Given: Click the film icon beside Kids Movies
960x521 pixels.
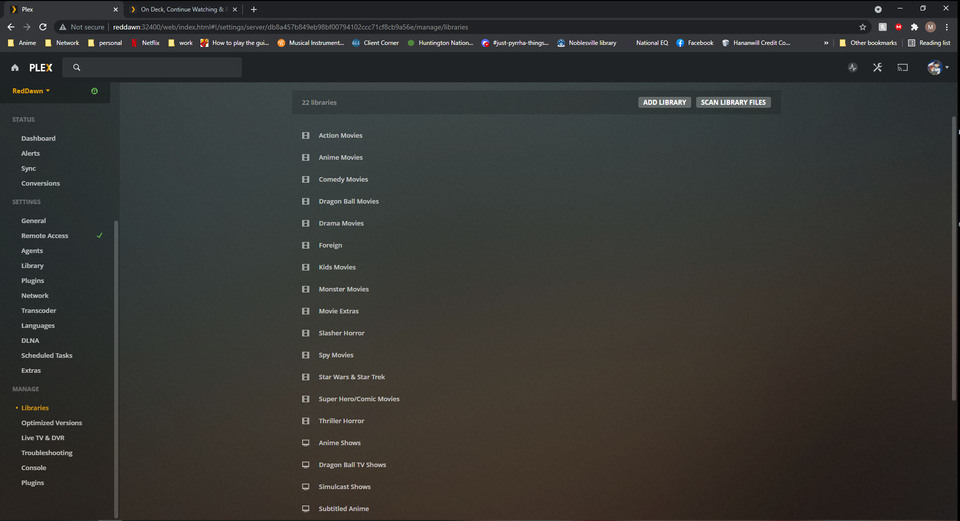Looking at the screenshot, I should tap(306, 268).
